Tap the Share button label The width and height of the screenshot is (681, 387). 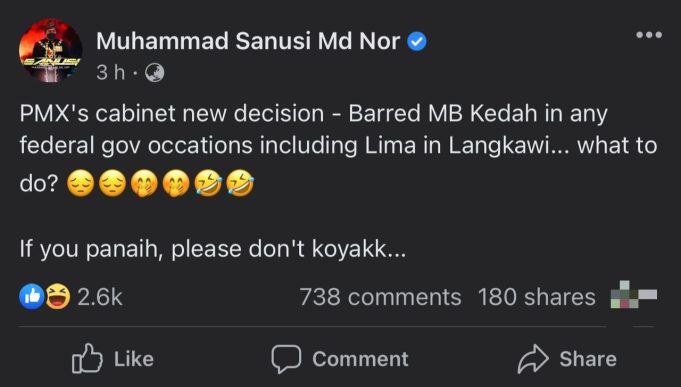click(588, 359)
